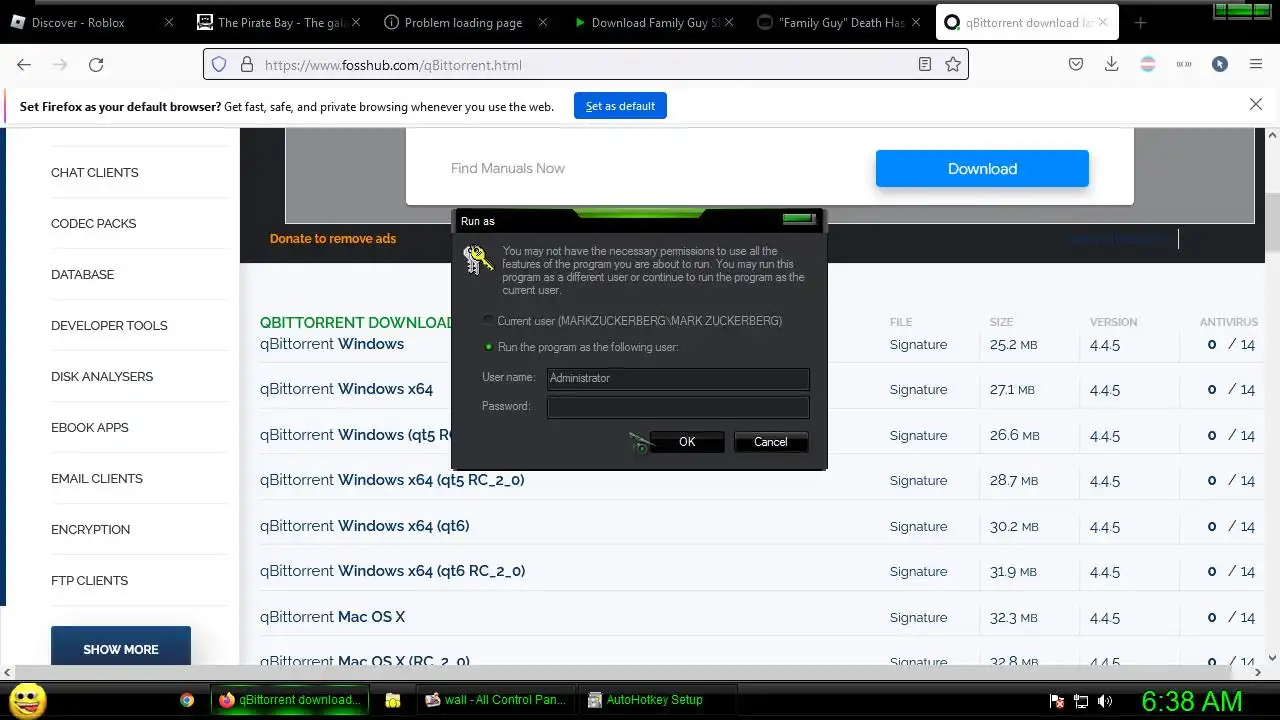Open FTP CLIENTS category
Screen dimensions: 1280x720
click(90, 580)
